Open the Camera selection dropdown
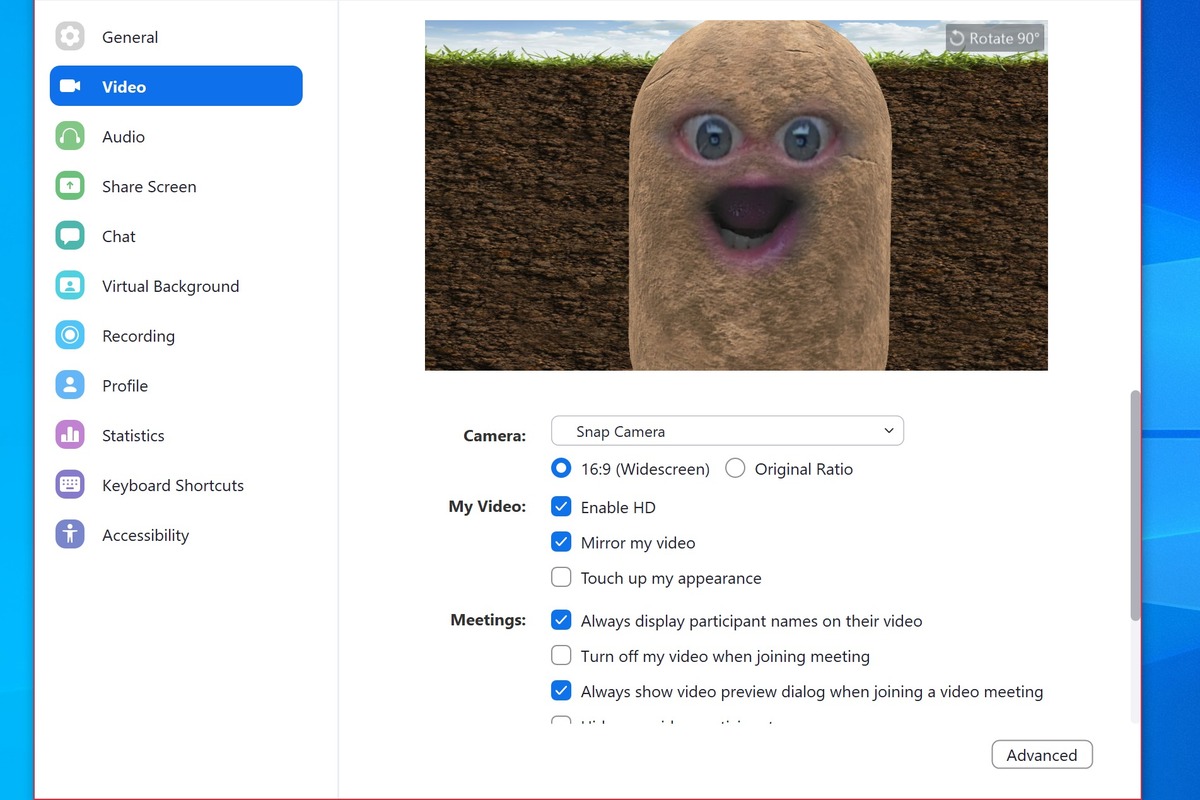1200x800 pixels. tap(727, 431)
